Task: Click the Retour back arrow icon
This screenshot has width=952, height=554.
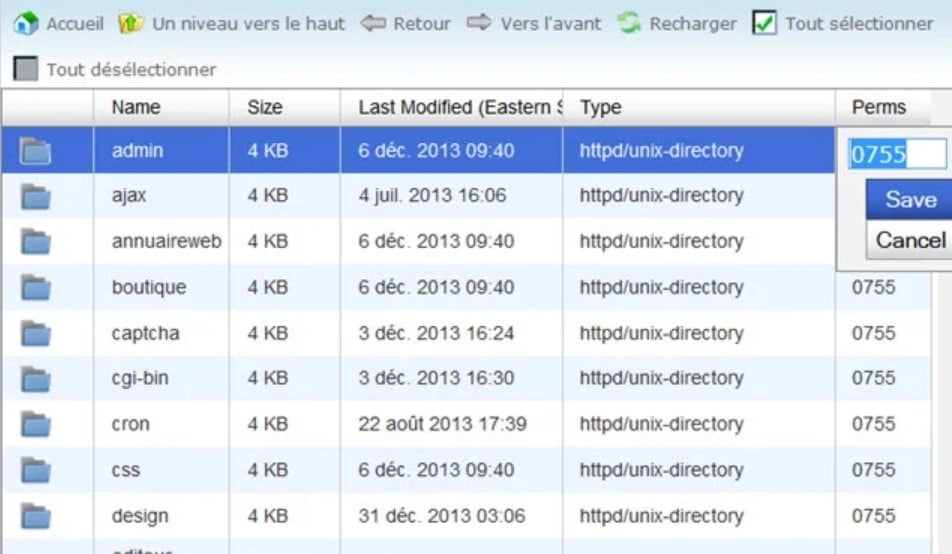Action: [373, 24]
